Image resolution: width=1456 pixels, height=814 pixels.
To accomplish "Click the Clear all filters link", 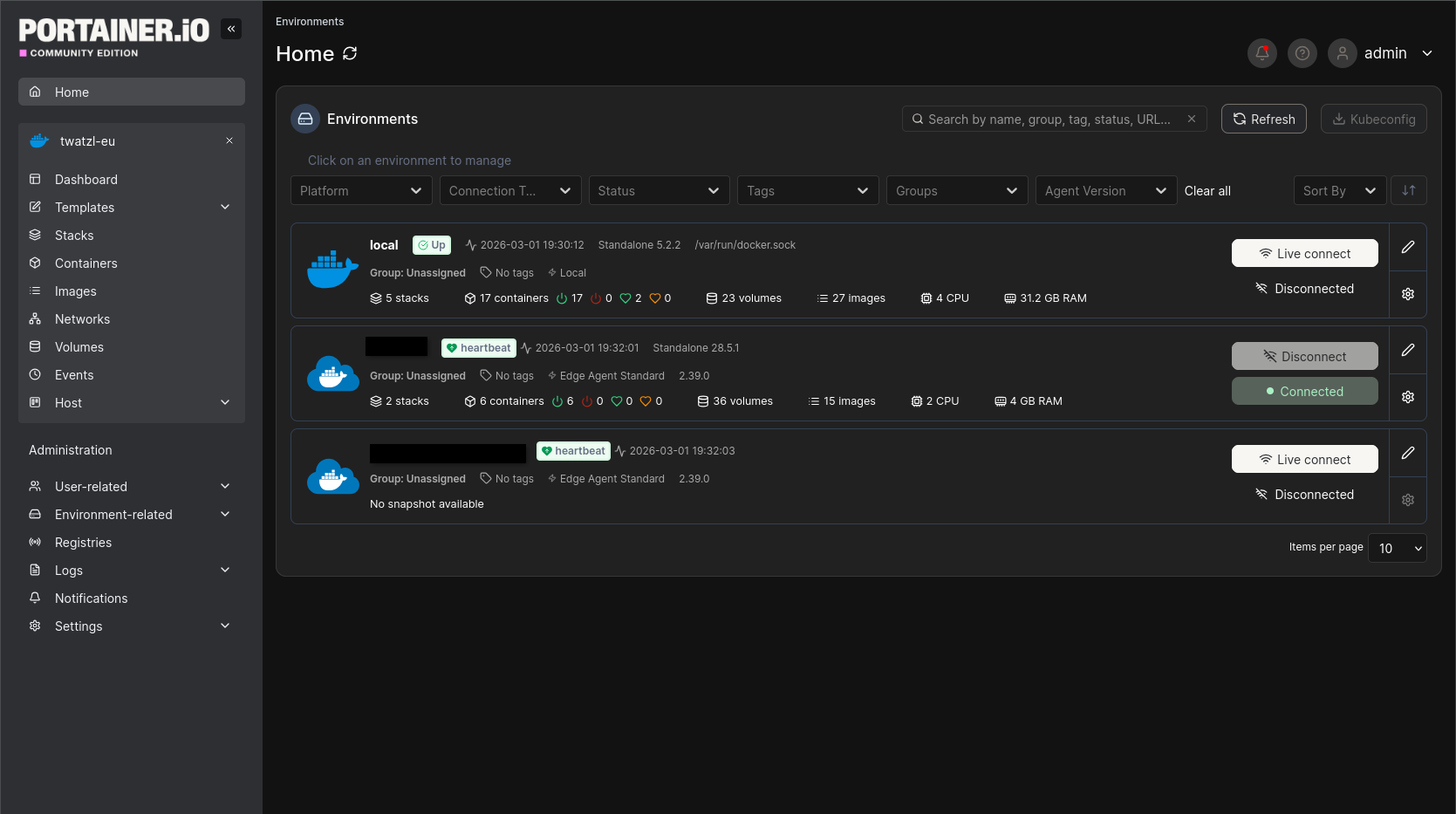I will 1207,190.
